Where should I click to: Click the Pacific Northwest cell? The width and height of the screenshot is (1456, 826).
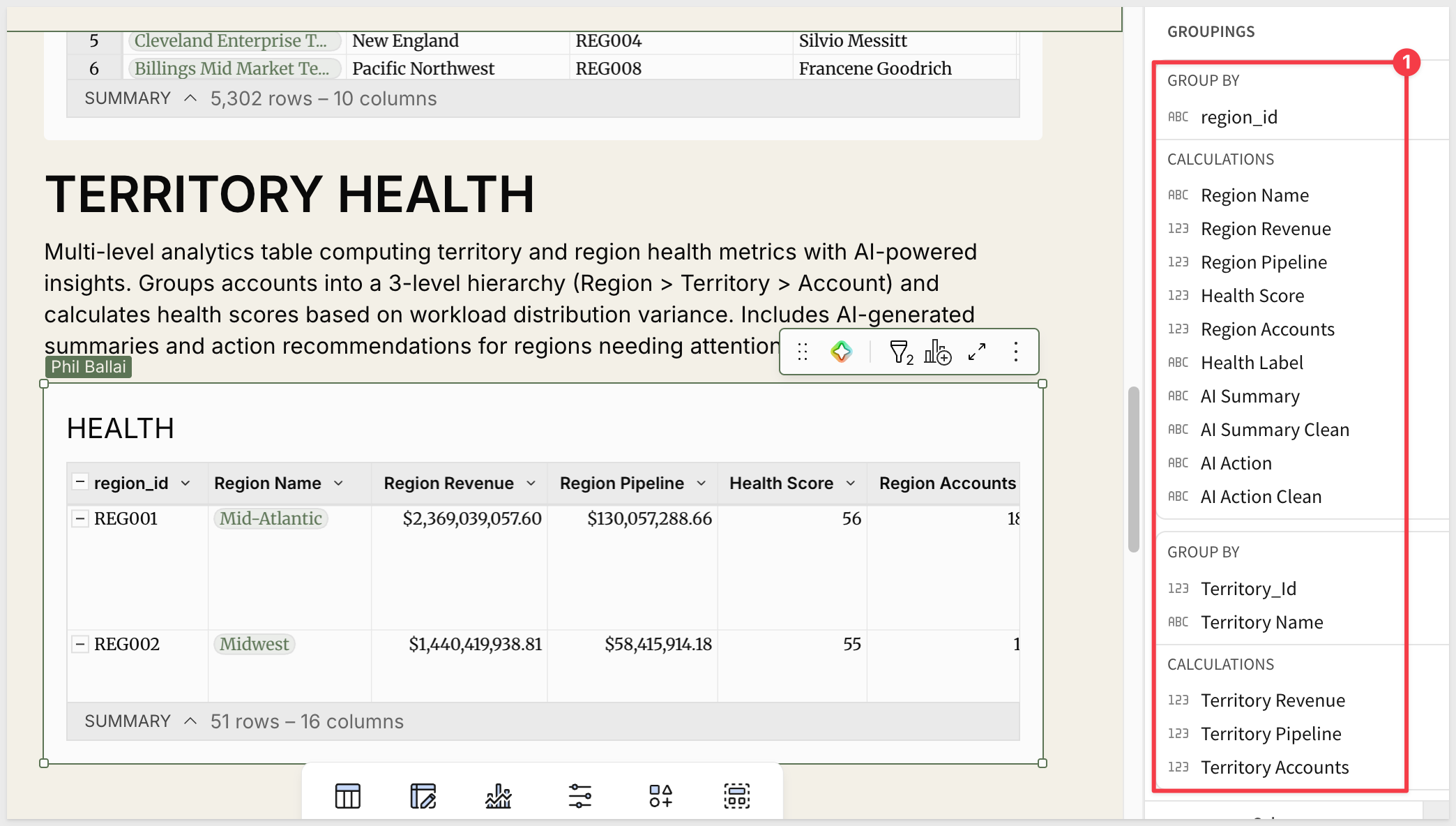tap(458, 68)
